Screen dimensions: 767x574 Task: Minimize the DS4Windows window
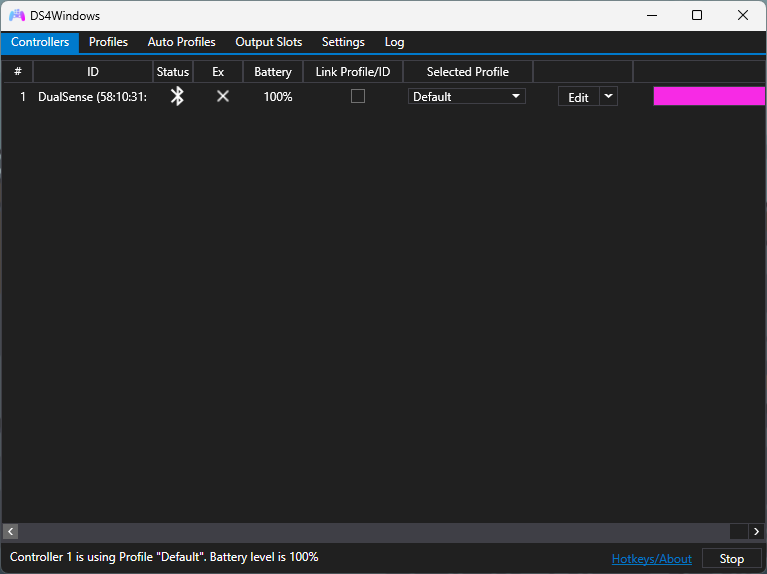(x=651, y=15)
